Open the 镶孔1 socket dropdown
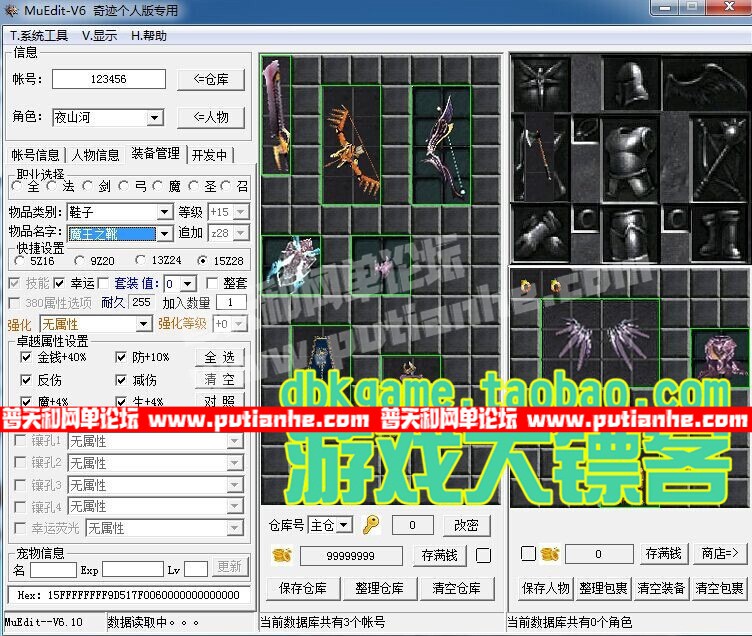This screenshot has width=752, height=636. (235, 440)
